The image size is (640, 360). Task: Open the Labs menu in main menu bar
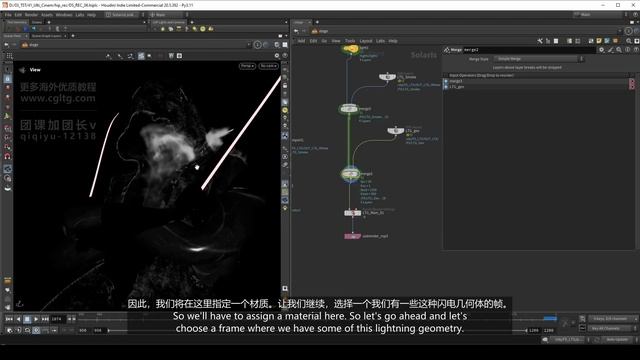80,15
